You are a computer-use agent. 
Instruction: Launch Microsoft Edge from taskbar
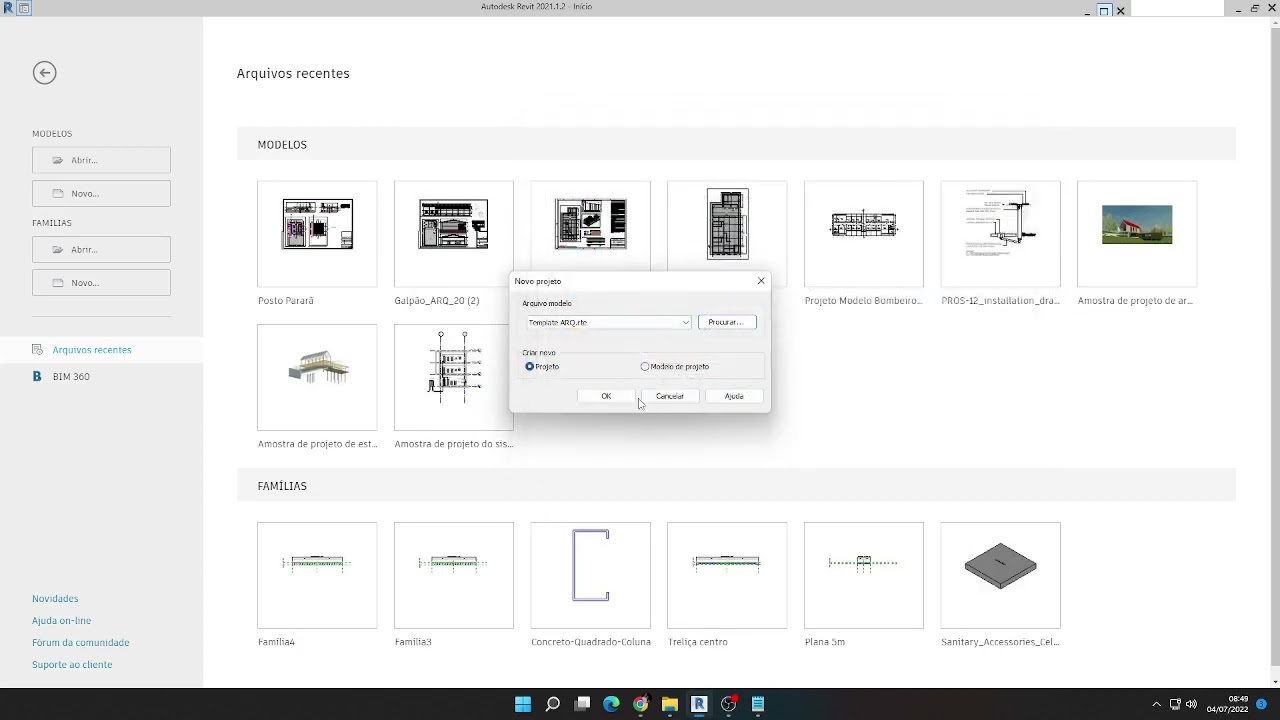611,704
